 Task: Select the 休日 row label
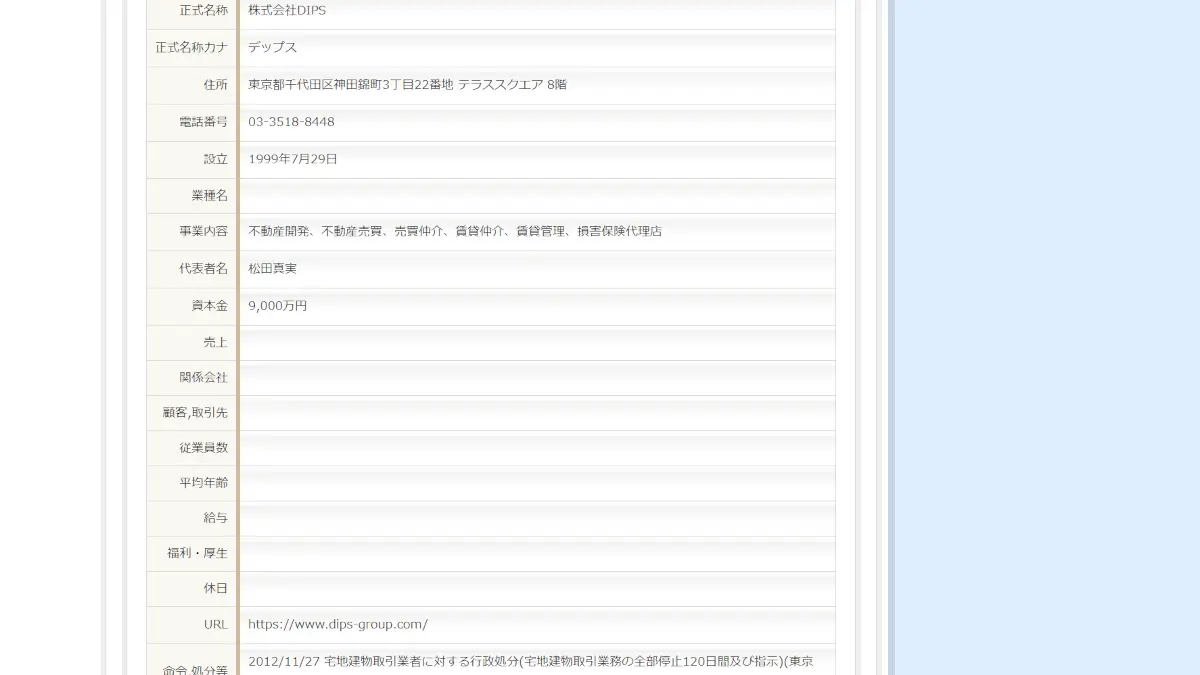click(215, 588)
